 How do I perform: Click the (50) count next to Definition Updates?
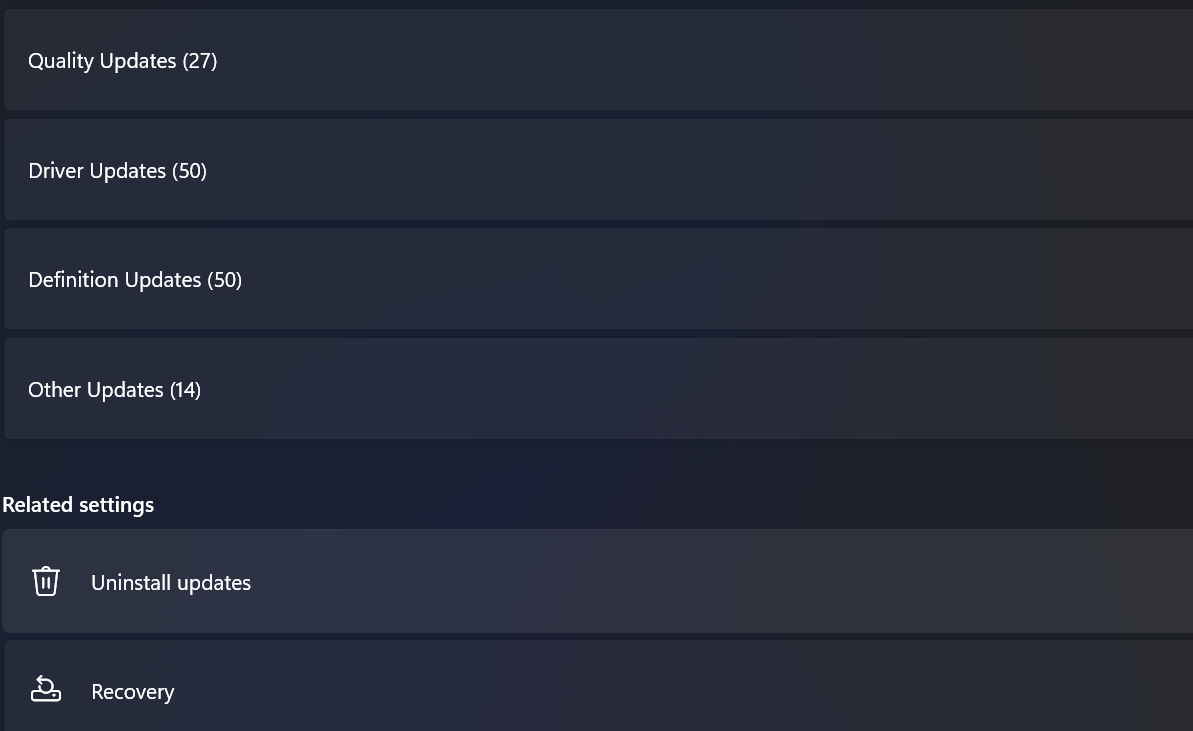click(225, 280)
